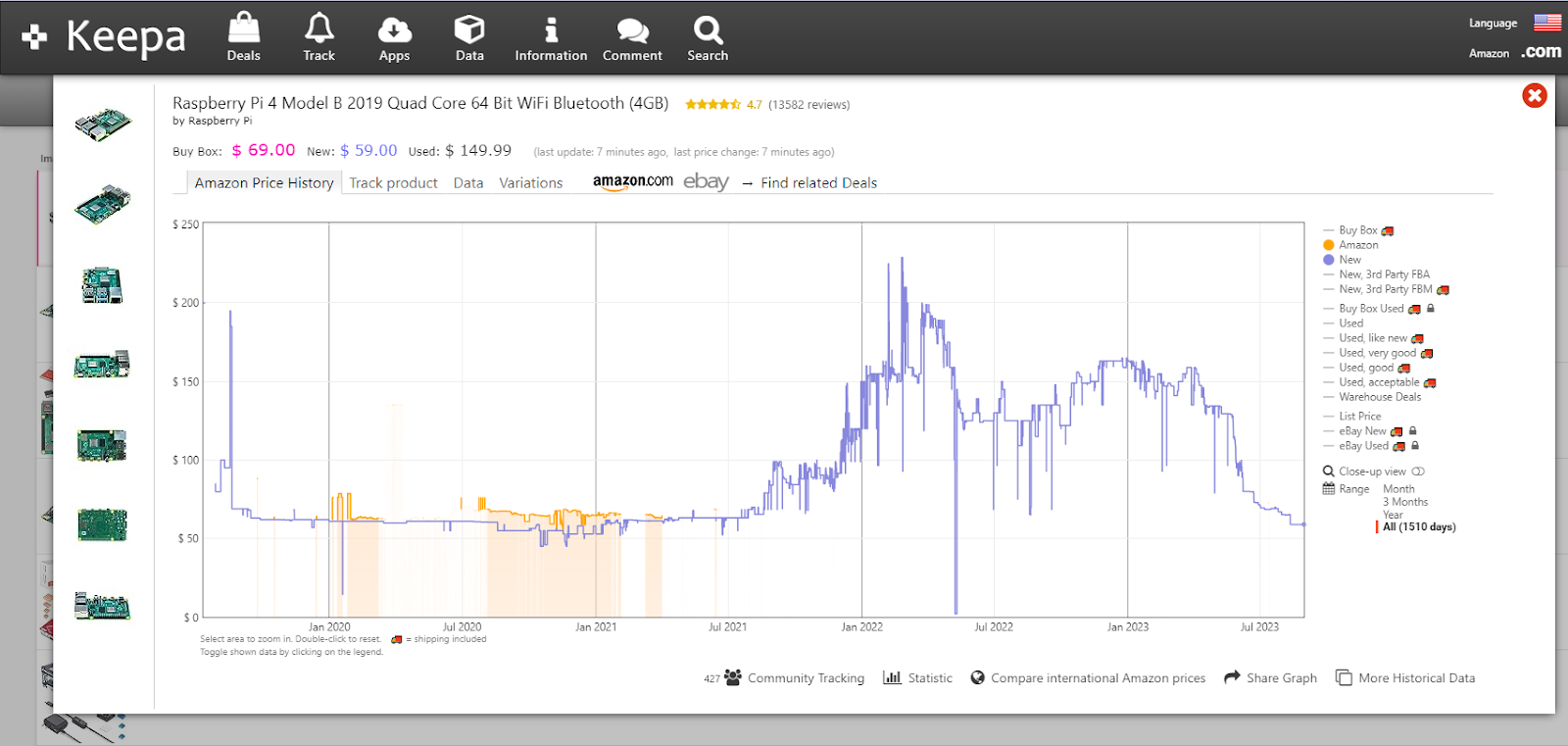Screen dimensions: 1568x746
Task: Open the Search tool
Action: 708,37
